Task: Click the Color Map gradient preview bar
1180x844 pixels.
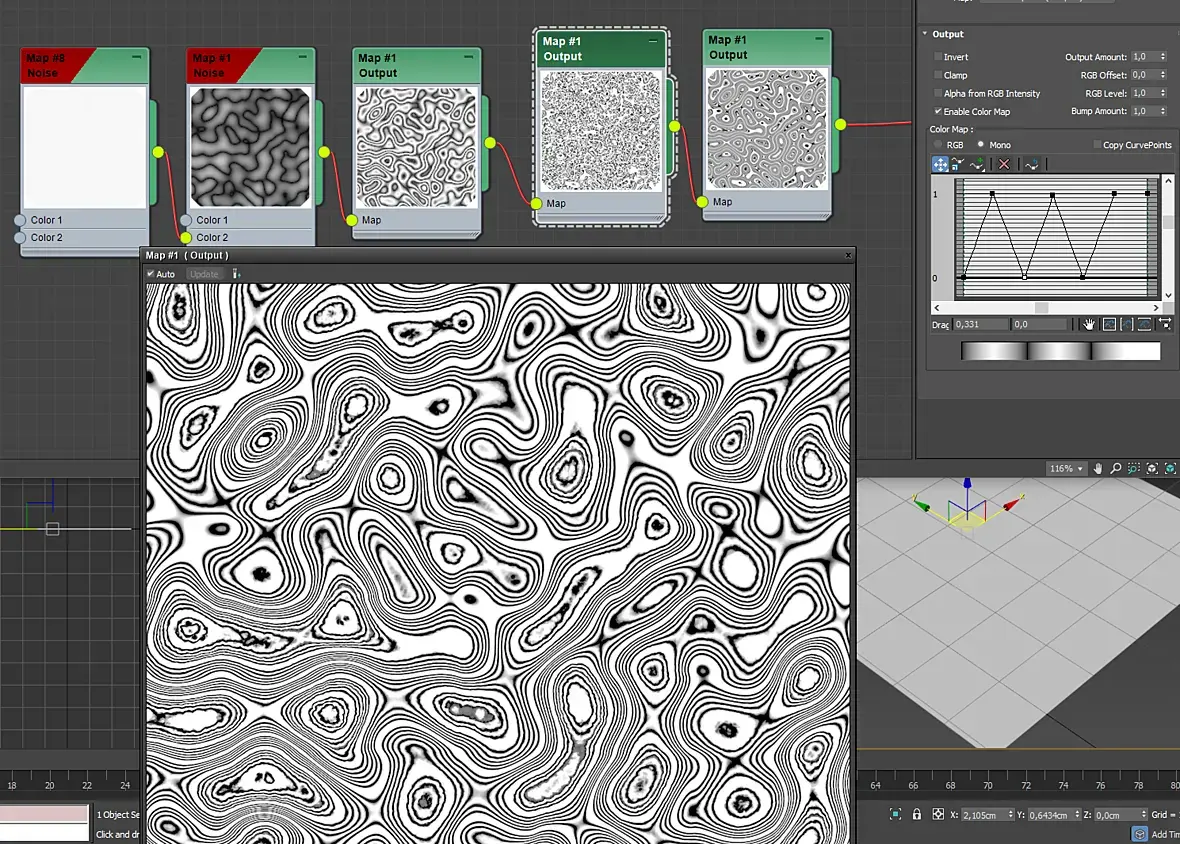Action: click(1060, 351)
